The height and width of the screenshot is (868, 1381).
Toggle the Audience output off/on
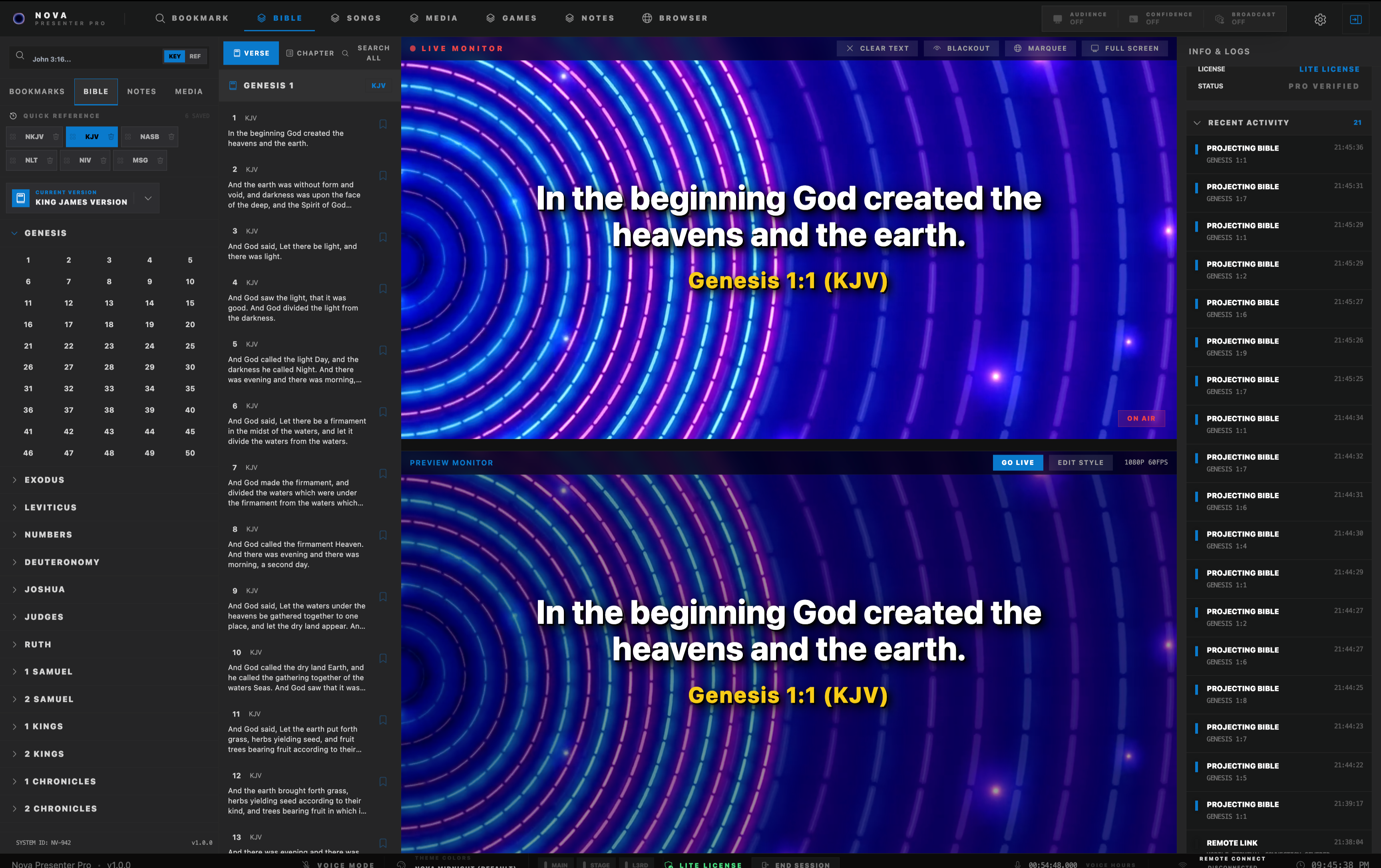[x=1080, y=18]
